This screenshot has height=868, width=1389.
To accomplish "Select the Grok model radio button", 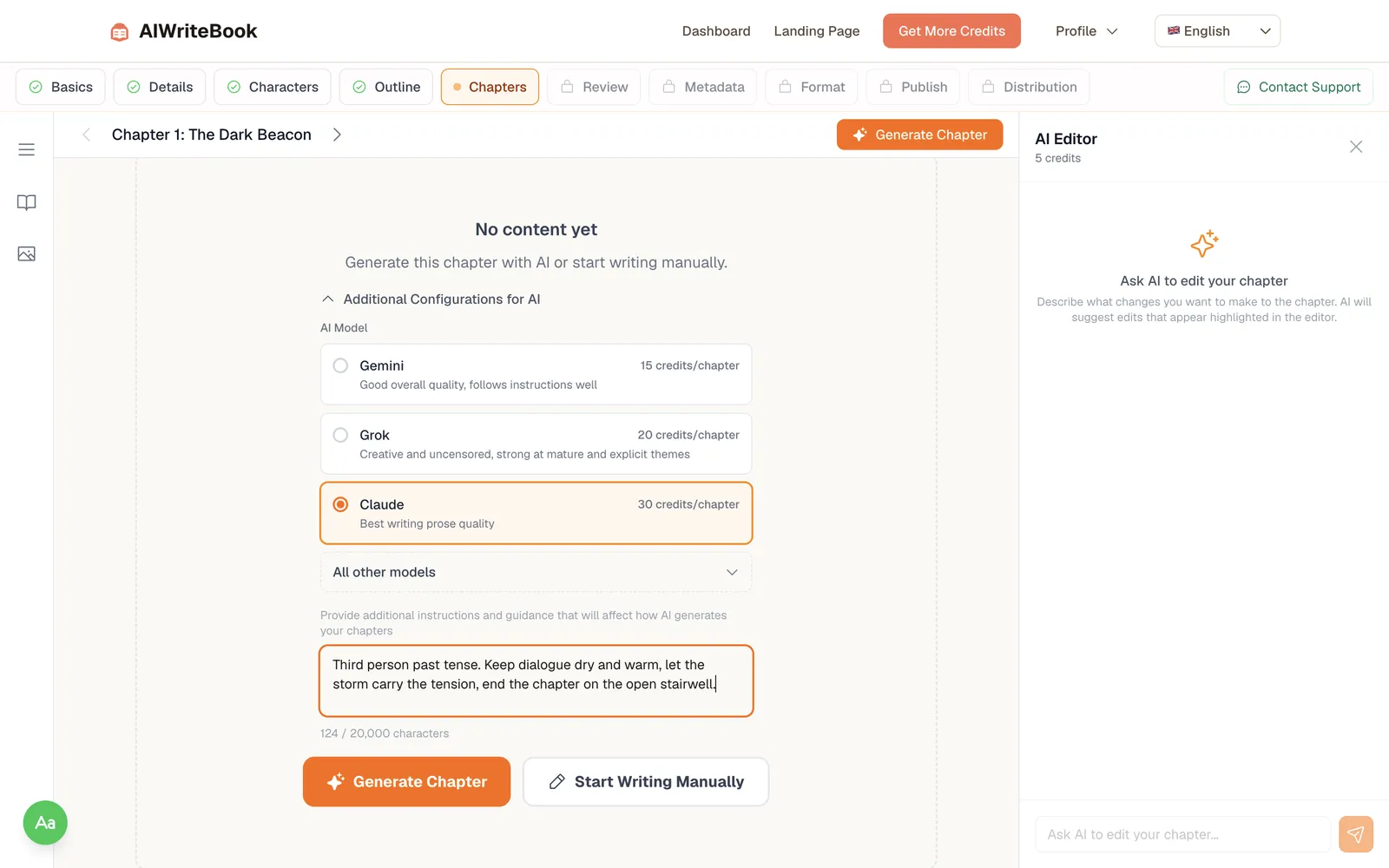I will (341, 435).
